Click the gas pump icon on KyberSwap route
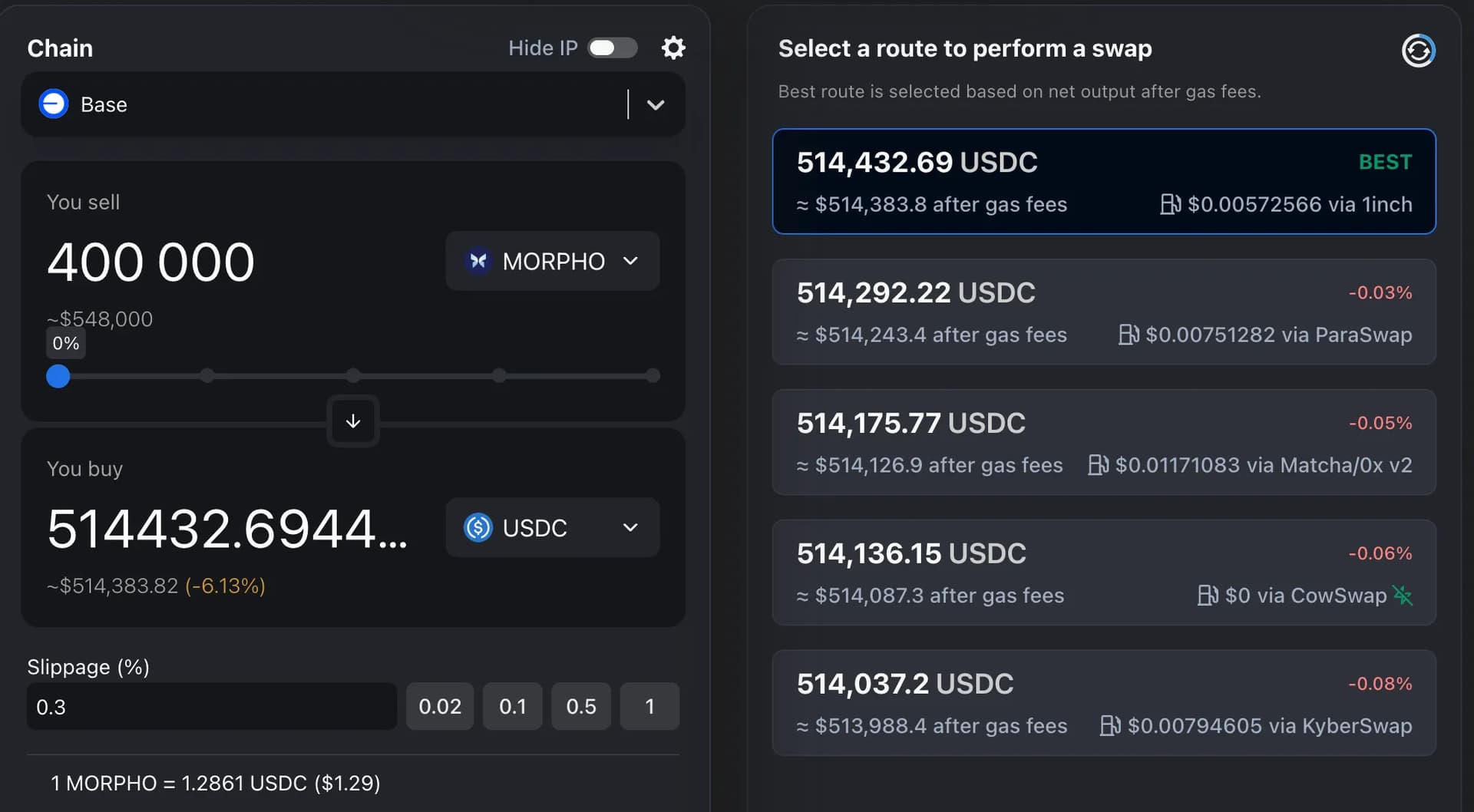The height and width of the screenshot is (812, 1474). click(1110, 726)
